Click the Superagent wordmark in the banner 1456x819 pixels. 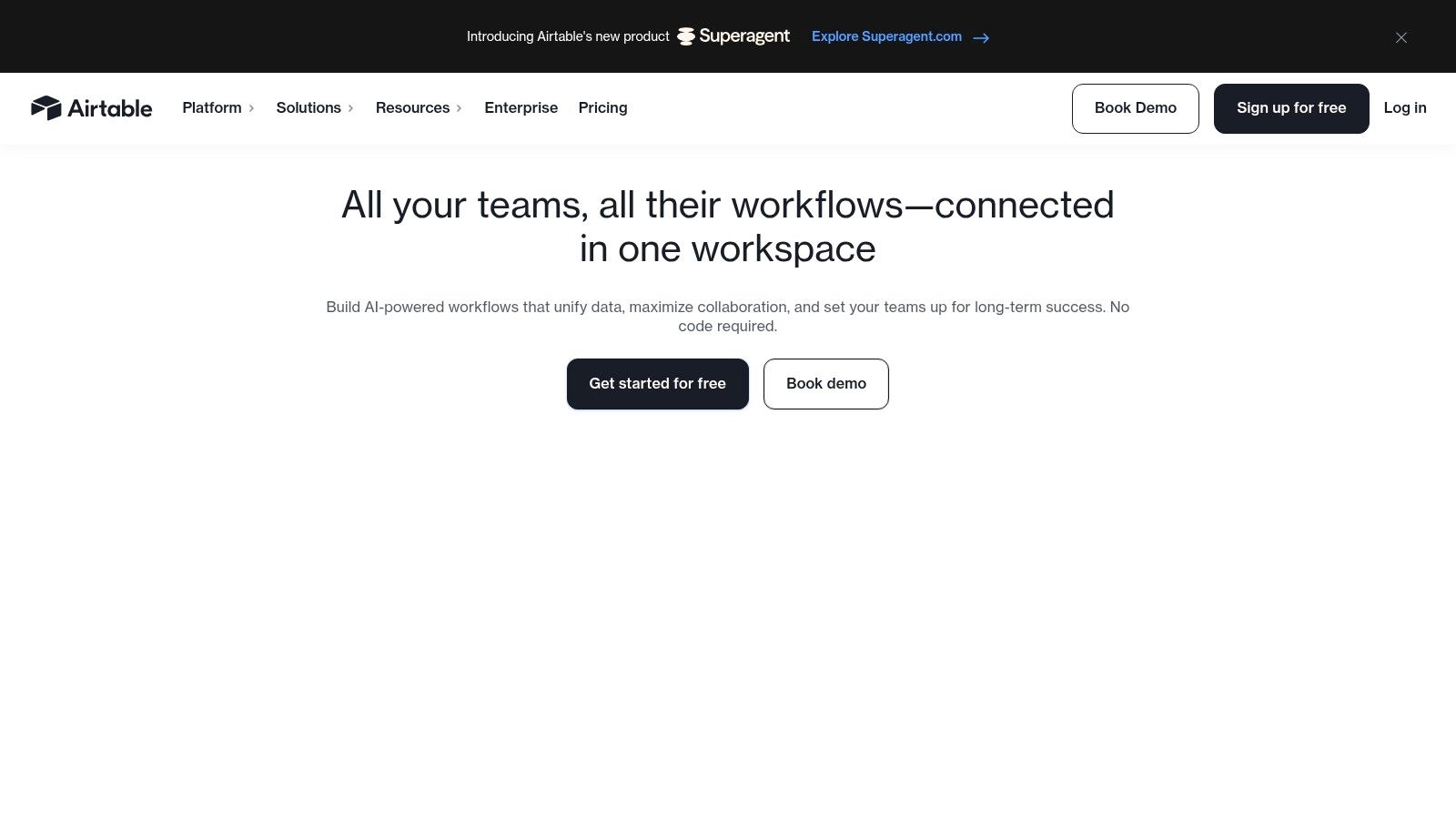point(744,36)
